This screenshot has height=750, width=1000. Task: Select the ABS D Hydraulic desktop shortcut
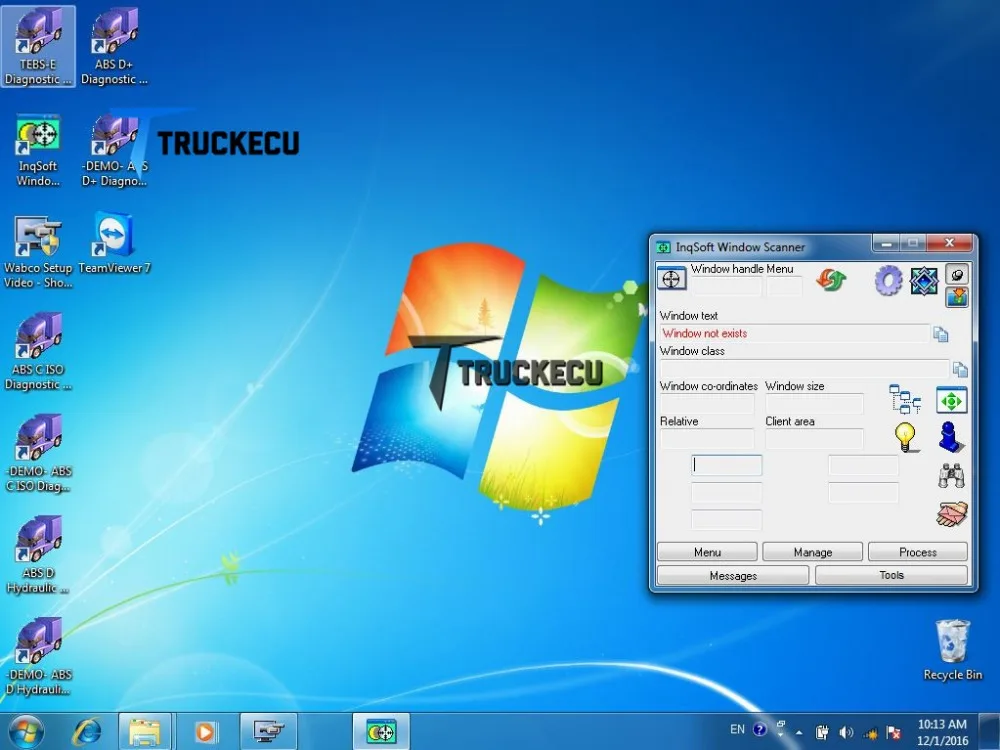pos(38,555)
